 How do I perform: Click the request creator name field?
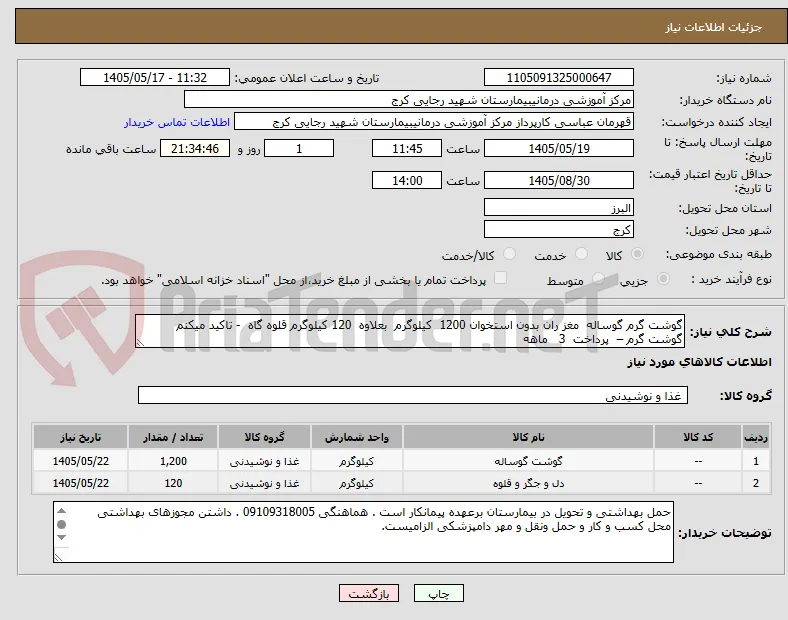click(434, 122)
